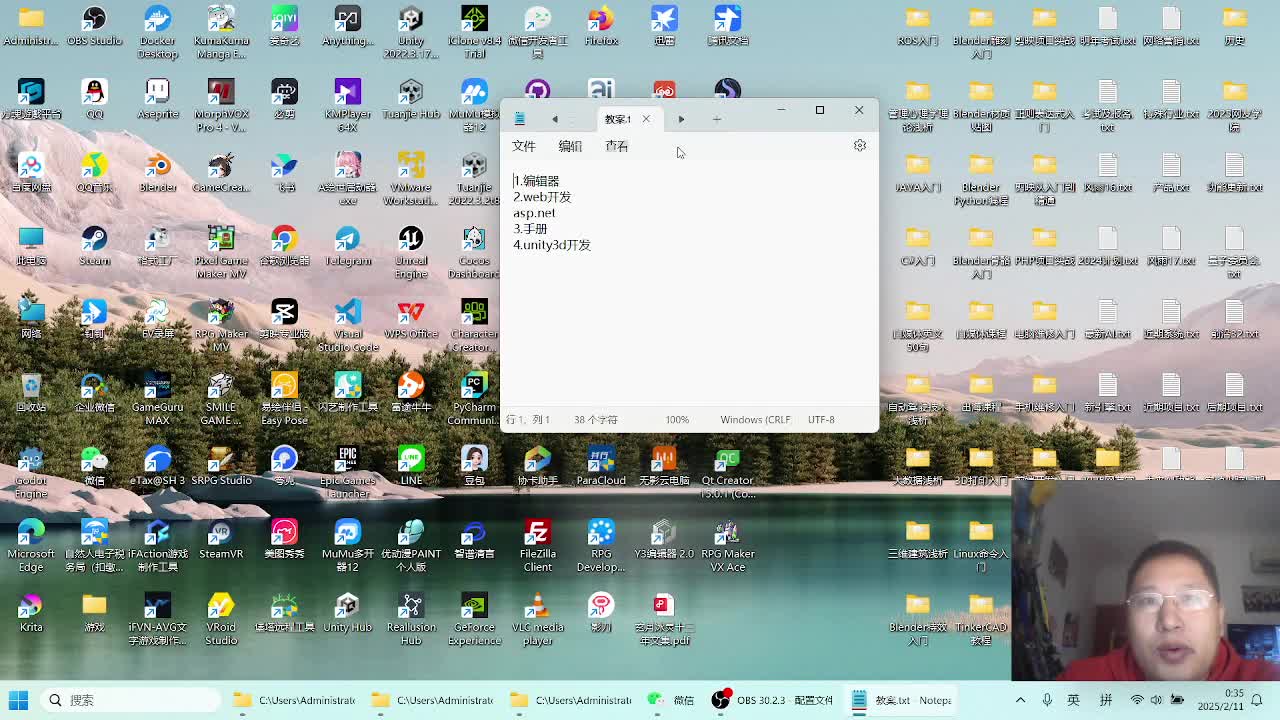The image size is (1280, 720).
Task: Open Visual Studio Code desktop shortcut
Action: tap(347, 325)
